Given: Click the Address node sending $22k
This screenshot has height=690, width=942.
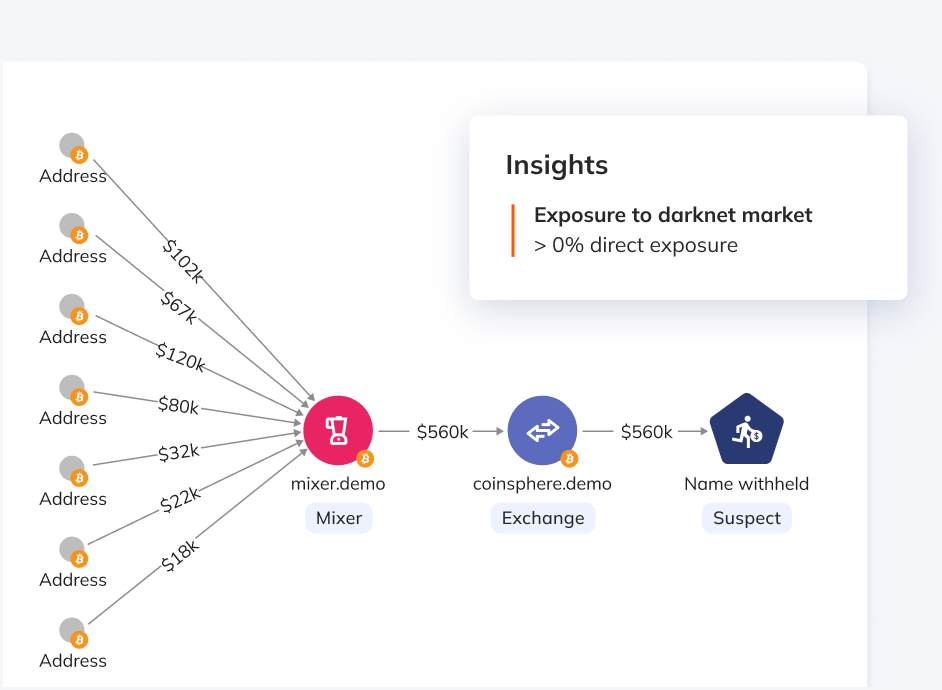Looking at the screenshot, I should click(x=72, y=551).
